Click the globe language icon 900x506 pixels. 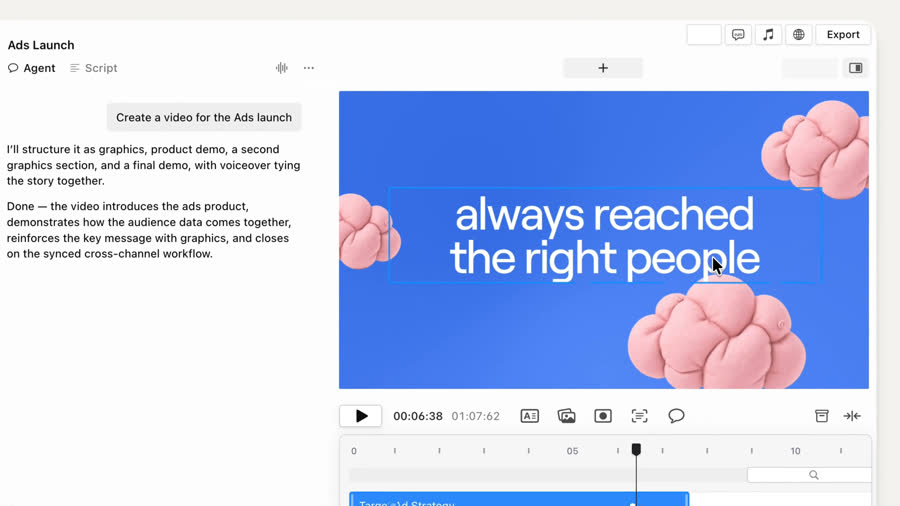tap(798, 34)
